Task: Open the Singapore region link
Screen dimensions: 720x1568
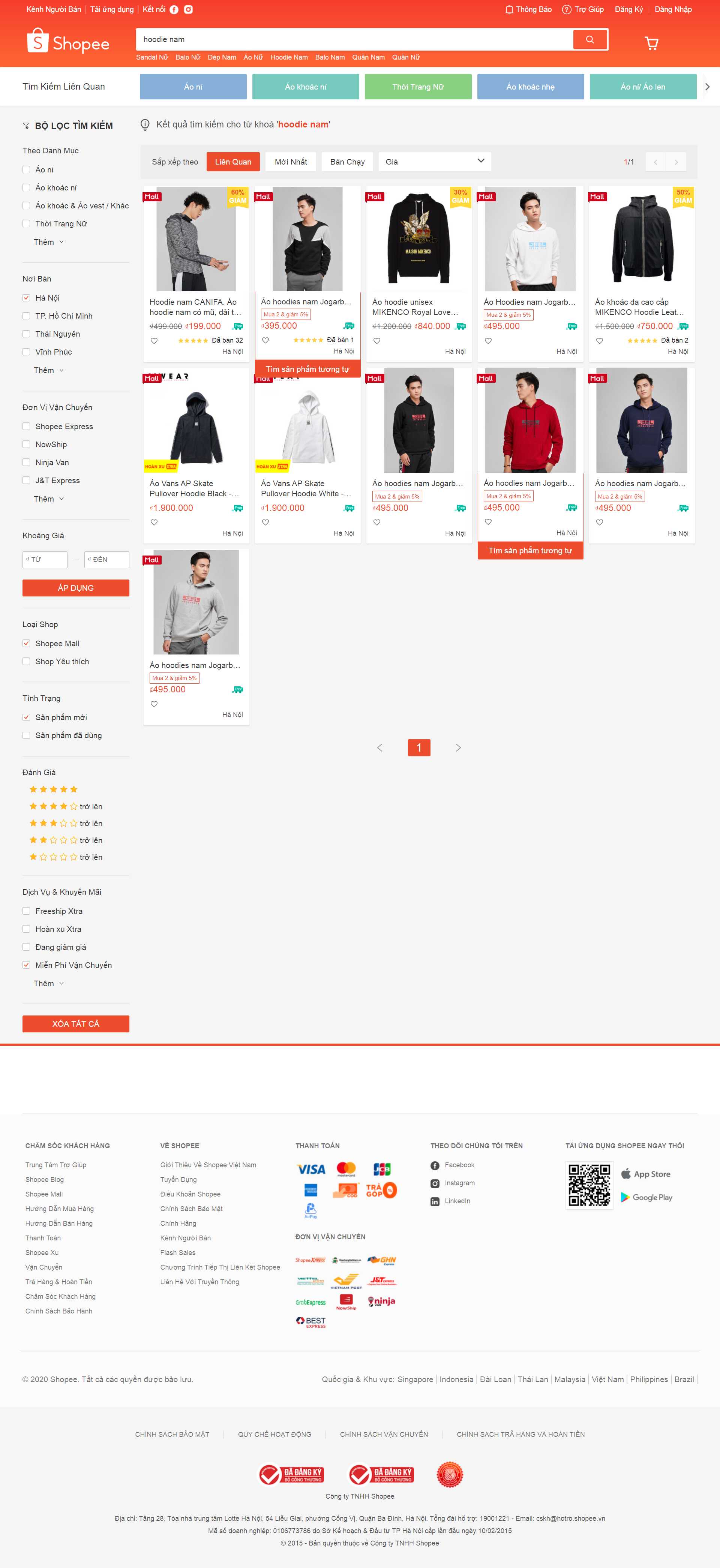Action: (x=415, y=1379)
